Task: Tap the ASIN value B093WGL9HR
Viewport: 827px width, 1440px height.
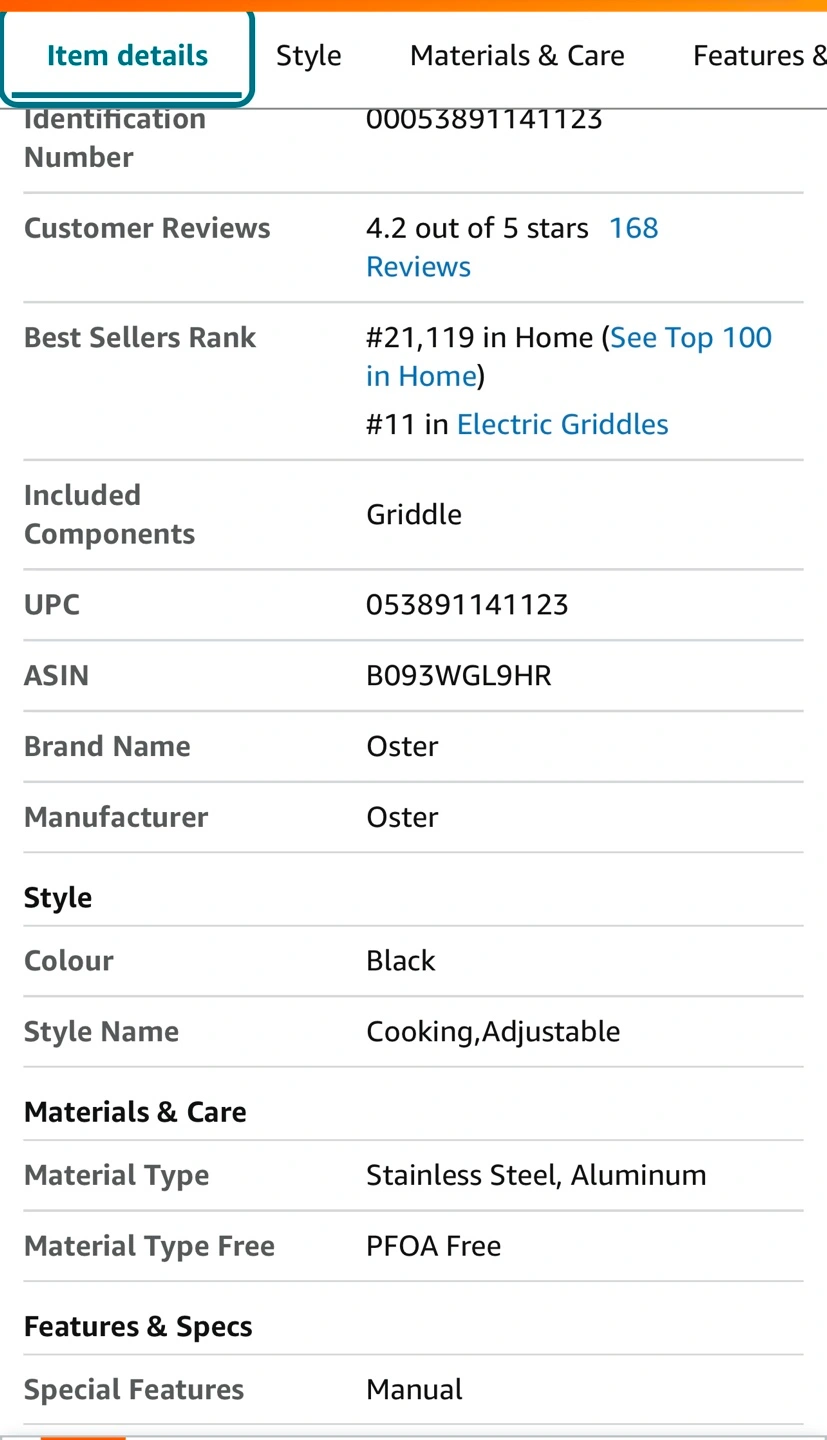Action: point(459,675)
